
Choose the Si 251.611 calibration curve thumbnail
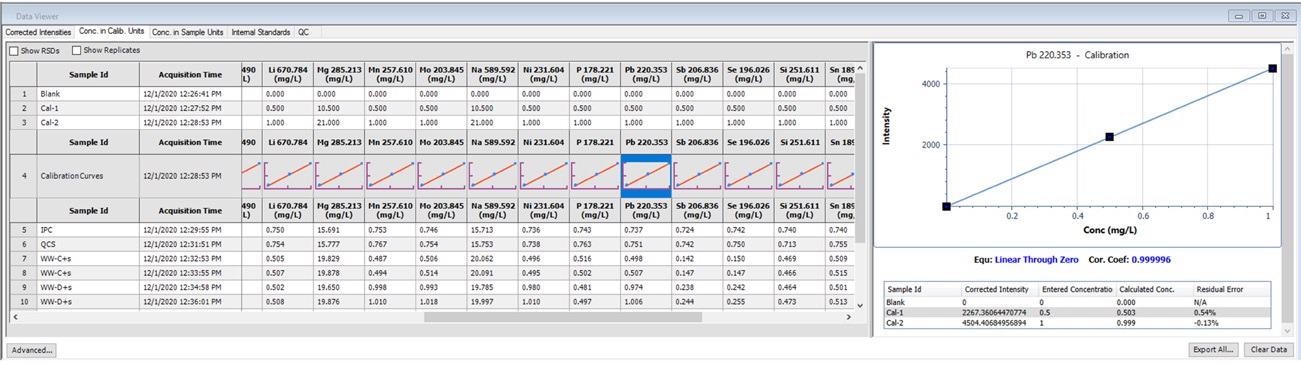click(x=800, y=175)
